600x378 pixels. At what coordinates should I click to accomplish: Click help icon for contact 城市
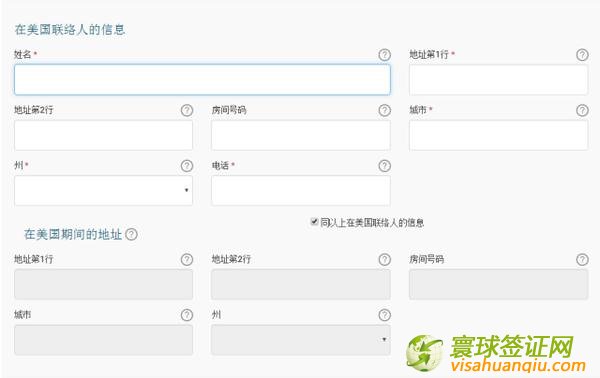[582, 111]
